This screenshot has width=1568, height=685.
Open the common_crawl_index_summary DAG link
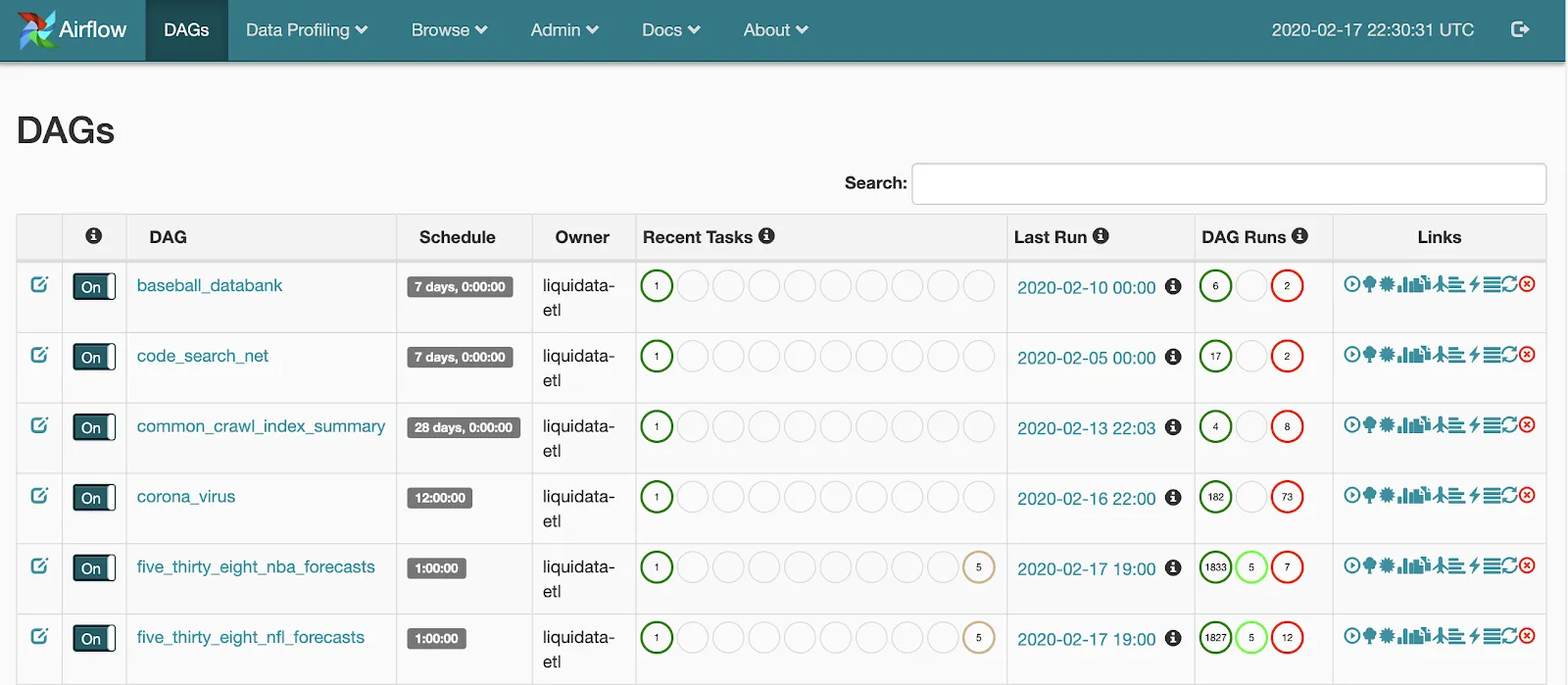pyautogui.click(x=261, y=426)
